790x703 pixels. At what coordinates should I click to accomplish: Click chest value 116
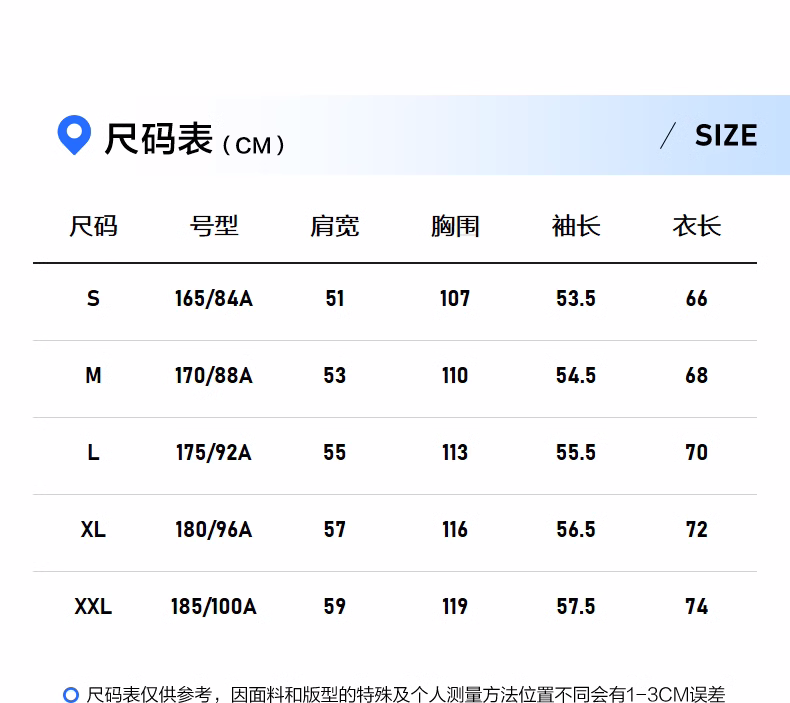(455, 529)
